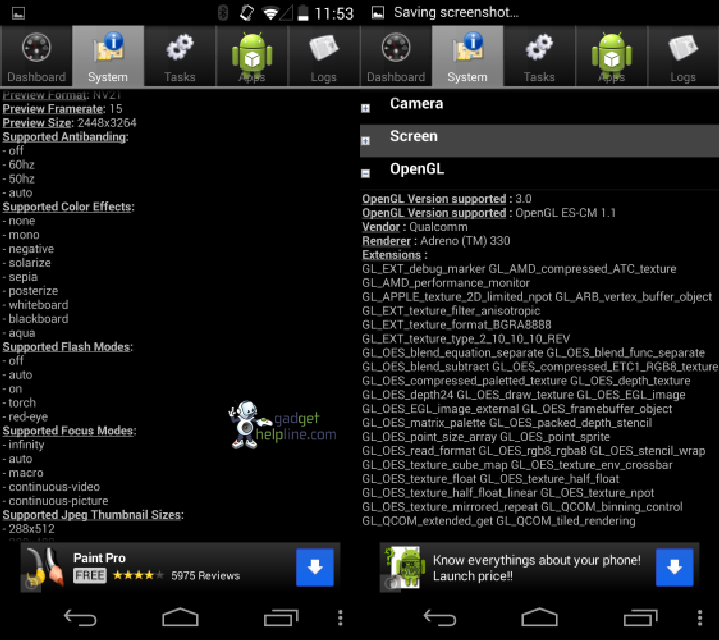This screenshot has height=640, width=719.
Task: Tap the Paint Pro download arrow button
Action: [x=315, y=567]
